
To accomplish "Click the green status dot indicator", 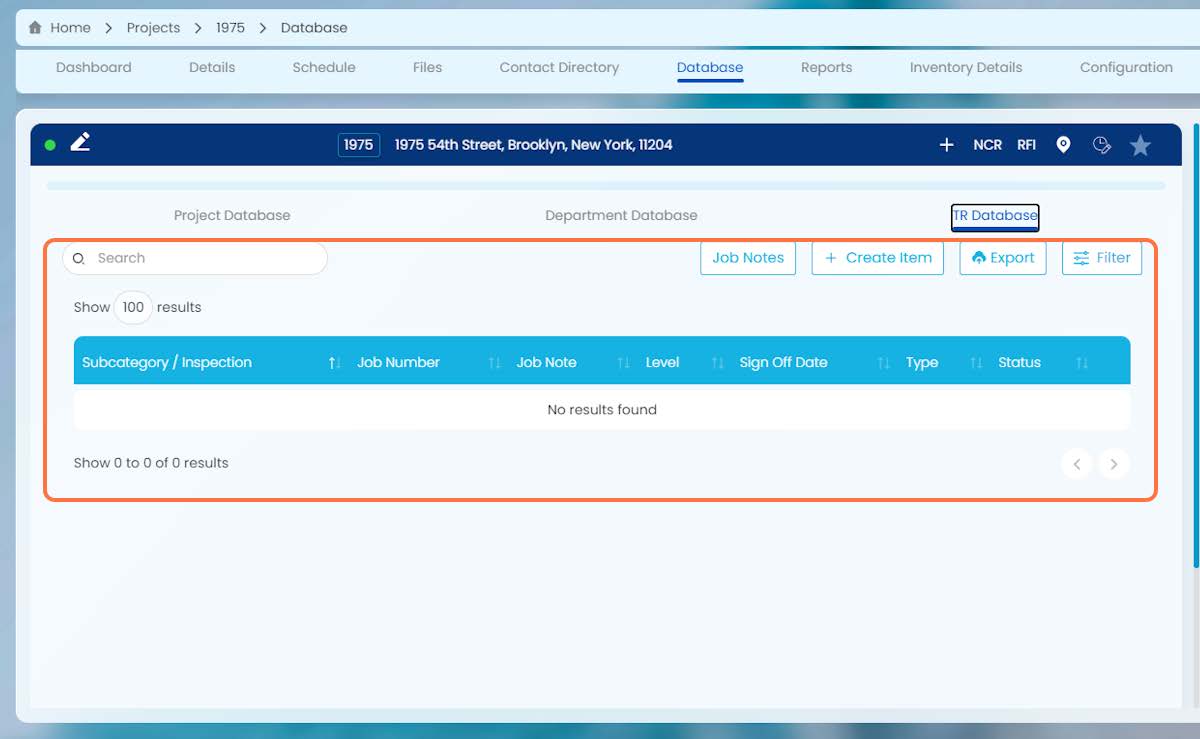I will coord(50,145).
